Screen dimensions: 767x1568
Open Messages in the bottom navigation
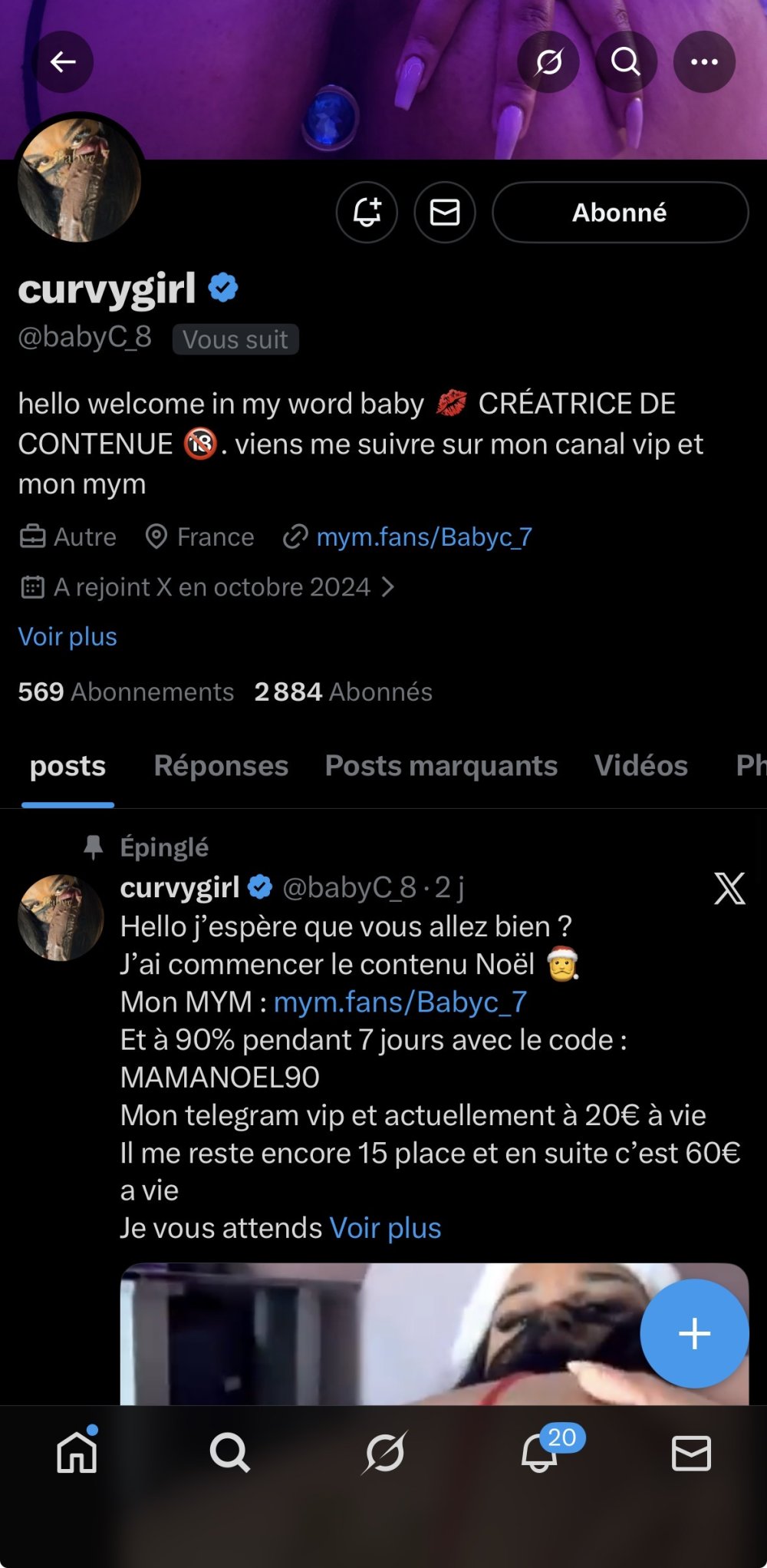[691, 1453]
